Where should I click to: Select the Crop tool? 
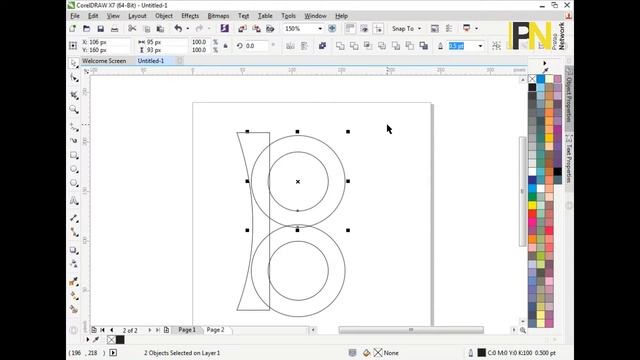click(74, 95)
